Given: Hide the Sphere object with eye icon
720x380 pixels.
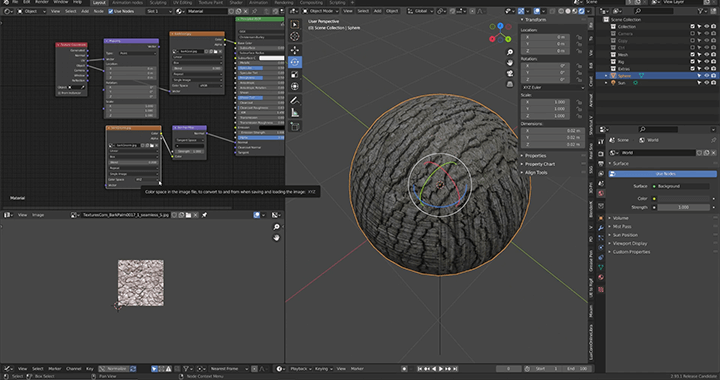Looking at the screenshot, I should click(707, 76).
